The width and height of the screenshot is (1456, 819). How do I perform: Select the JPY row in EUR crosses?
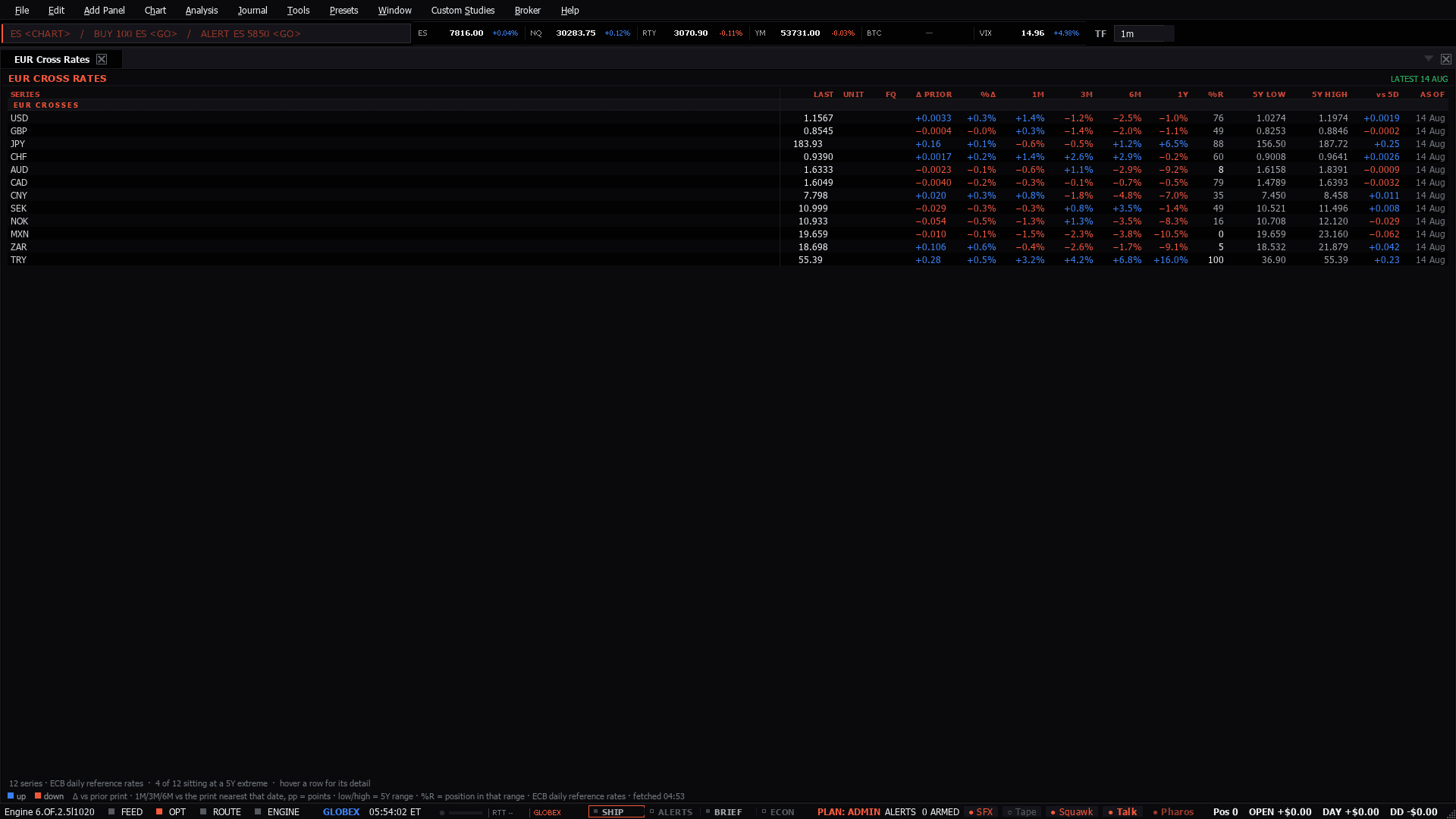tap(728, 144)
